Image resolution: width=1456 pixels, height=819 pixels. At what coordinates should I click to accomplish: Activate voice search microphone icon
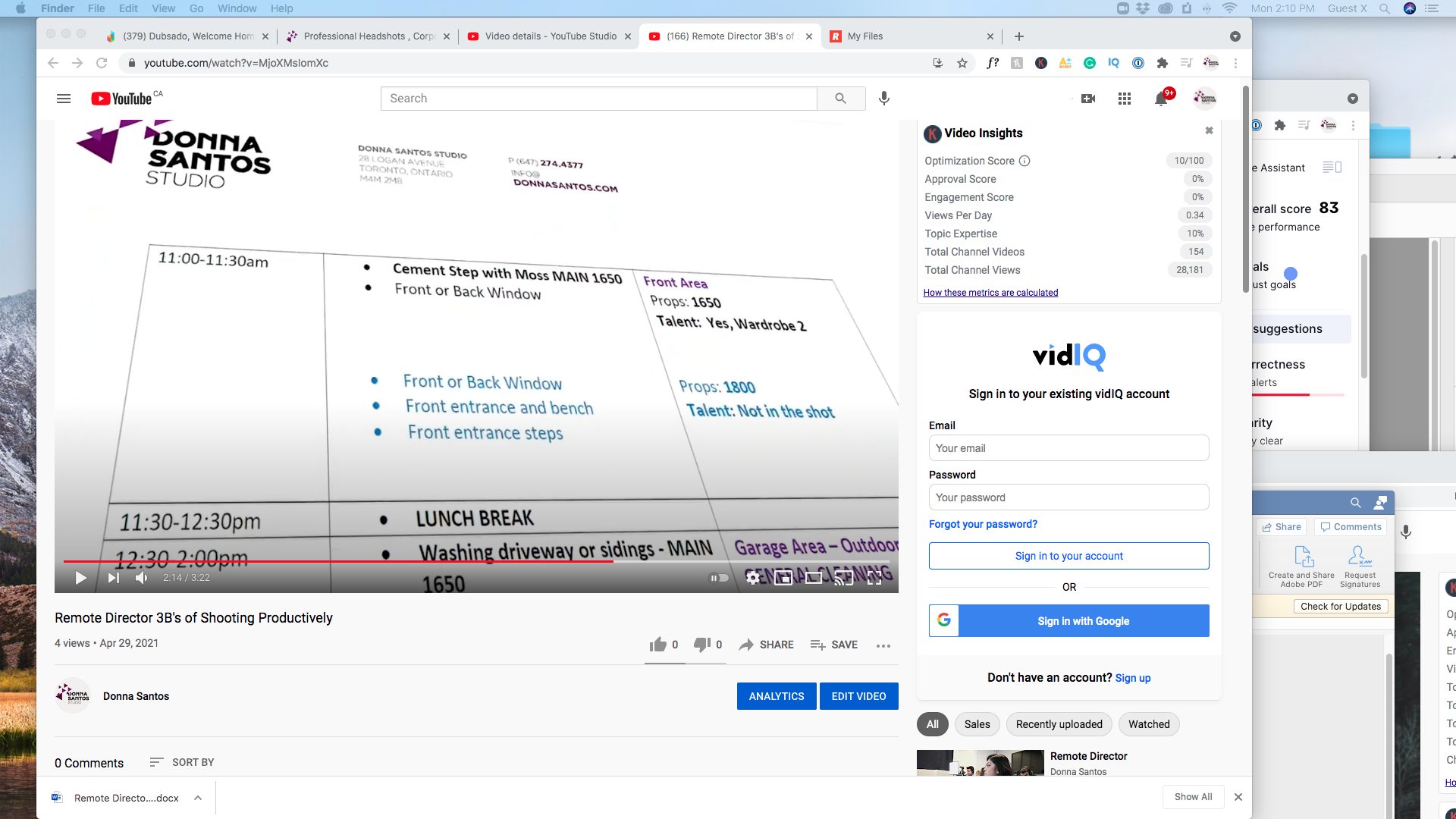(x=884, y=99)
